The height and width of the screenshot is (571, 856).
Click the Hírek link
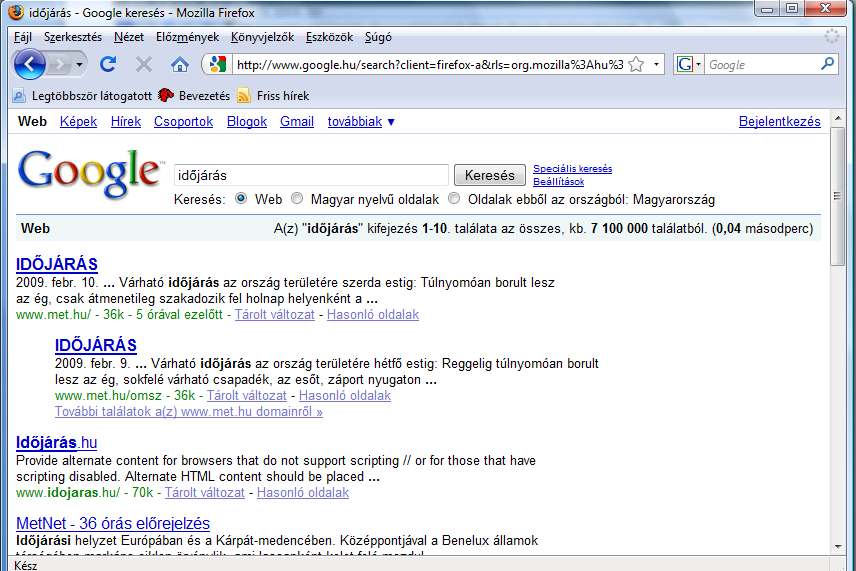click(x=126, y=122)
